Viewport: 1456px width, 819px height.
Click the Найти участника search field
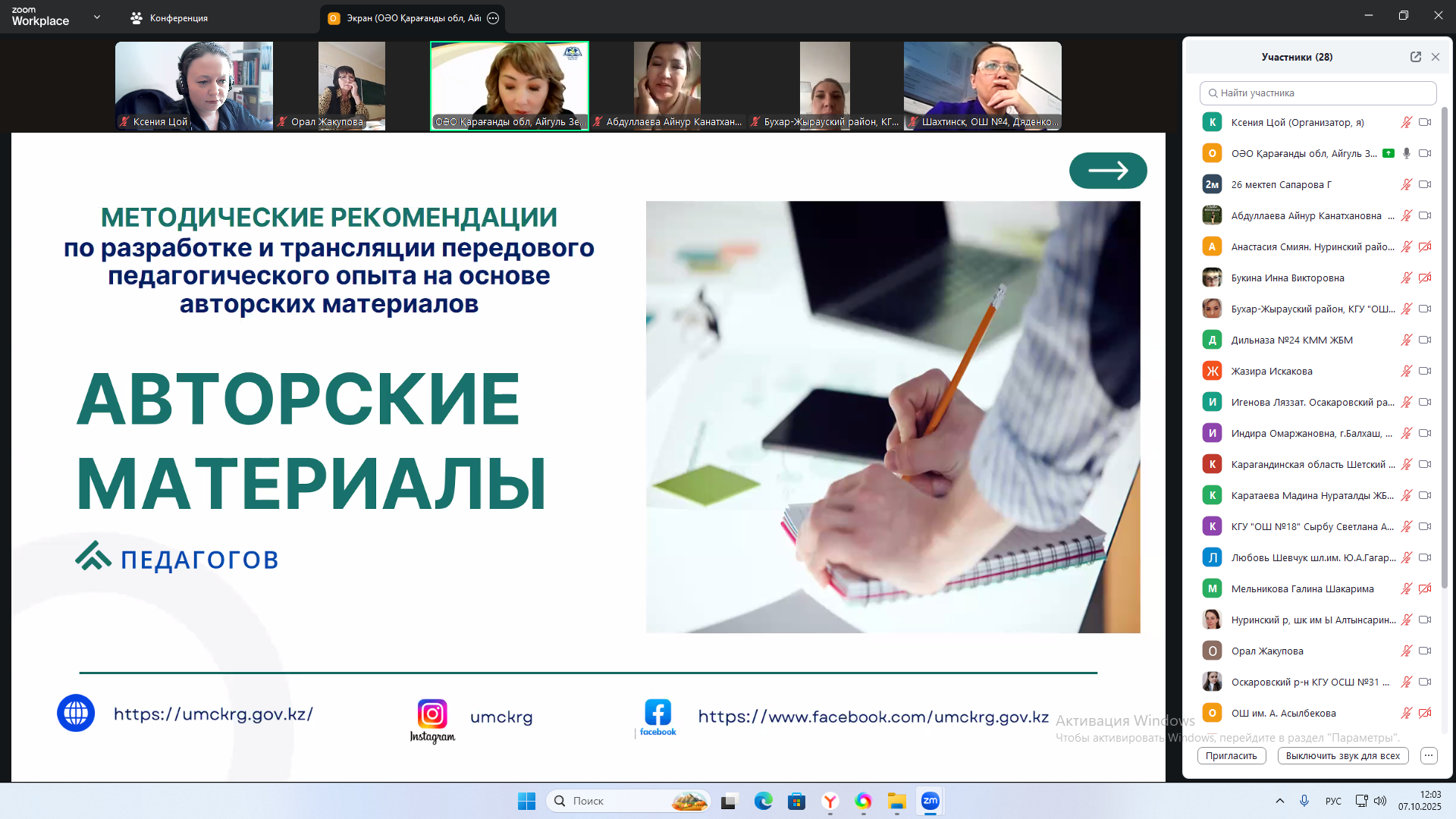pyautogui.click(x=1319, y=93)
